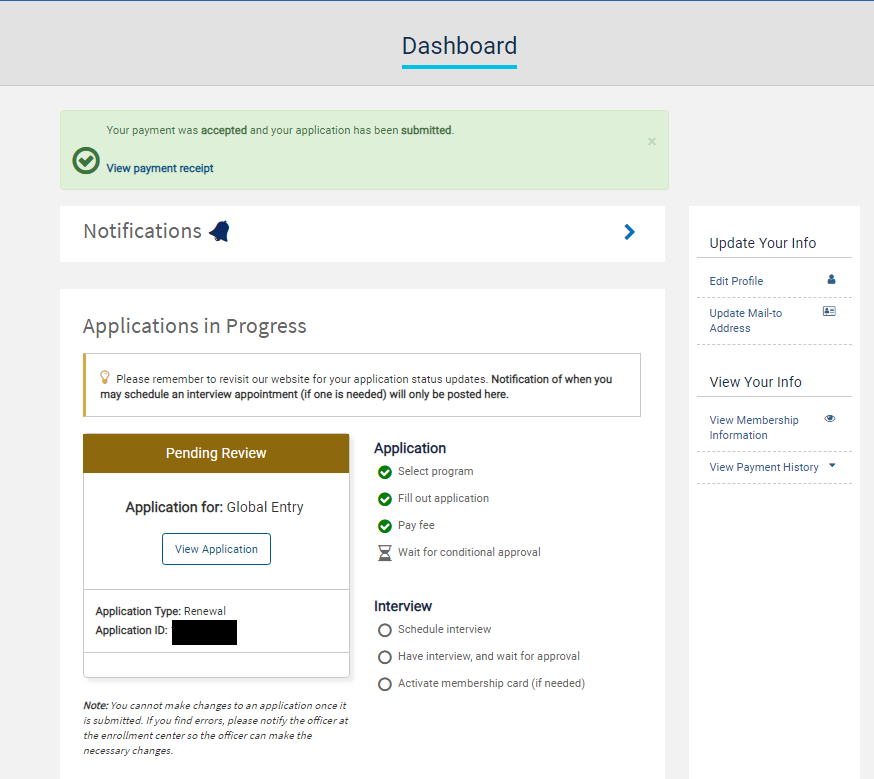Click the 'Application for: Global Entry' text
The image size is (874, 779).
[x=215, y=507]
